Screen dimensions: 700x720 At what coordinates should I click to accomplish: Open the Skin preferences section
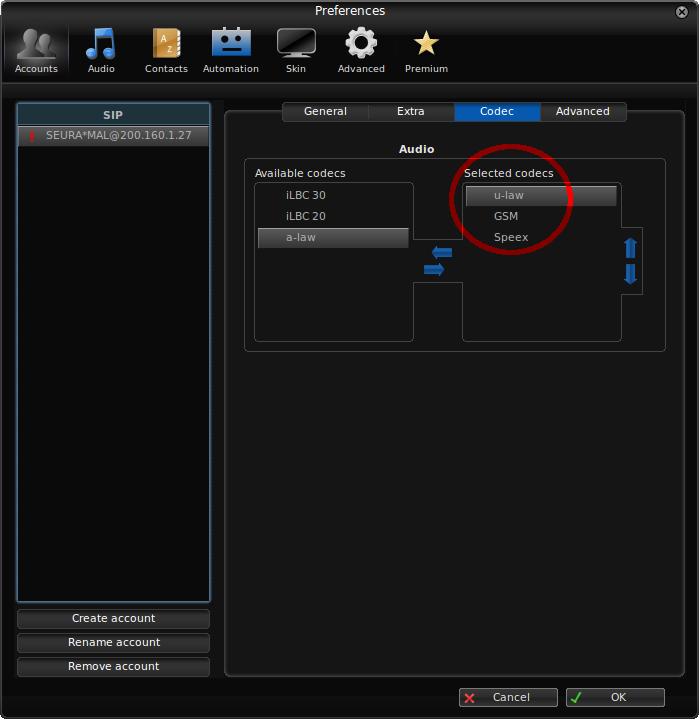pyautogui.click(x=295, y=51)
